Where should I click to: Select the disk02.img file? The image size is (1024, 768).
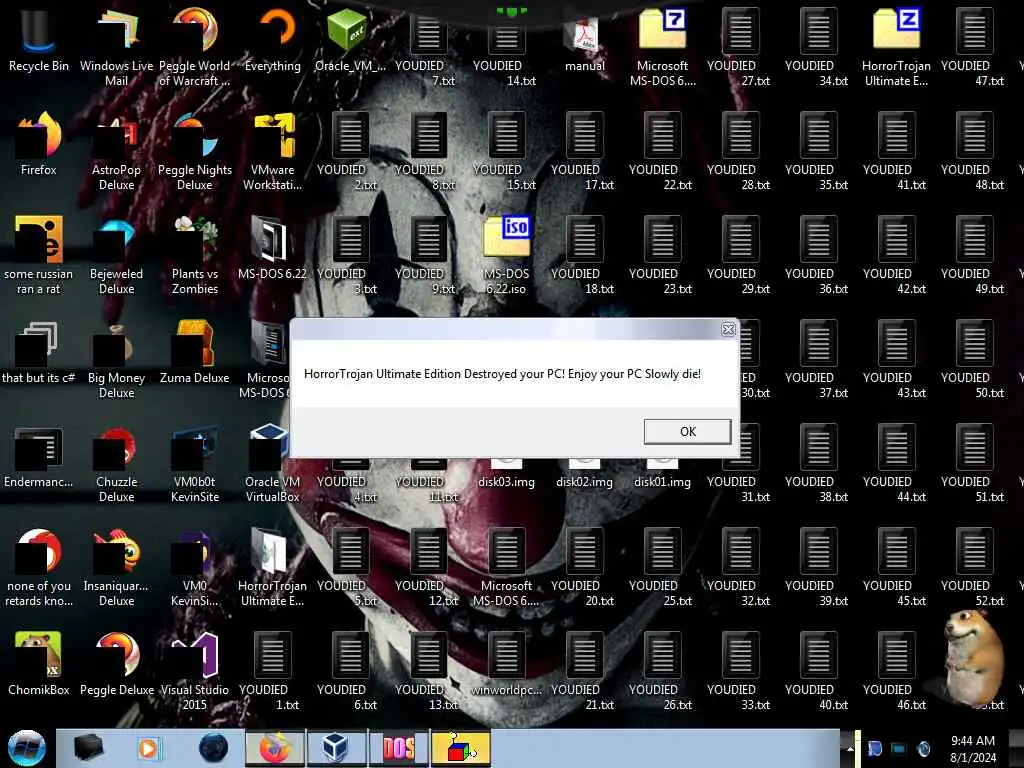tap(584, 475)
